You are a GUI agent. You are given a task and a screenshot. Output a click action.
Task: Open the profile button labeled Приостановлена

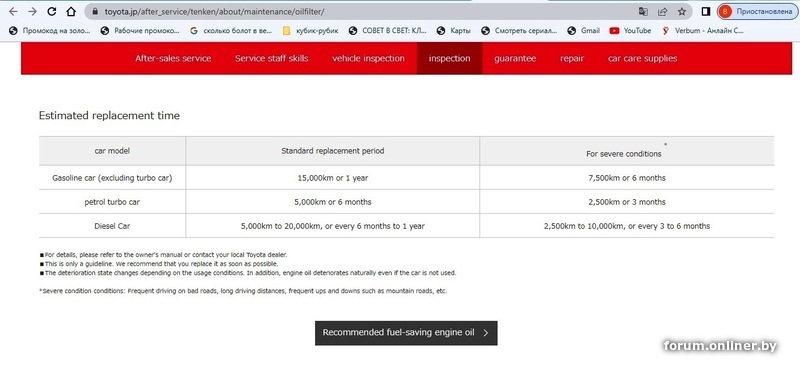[757, 11]
